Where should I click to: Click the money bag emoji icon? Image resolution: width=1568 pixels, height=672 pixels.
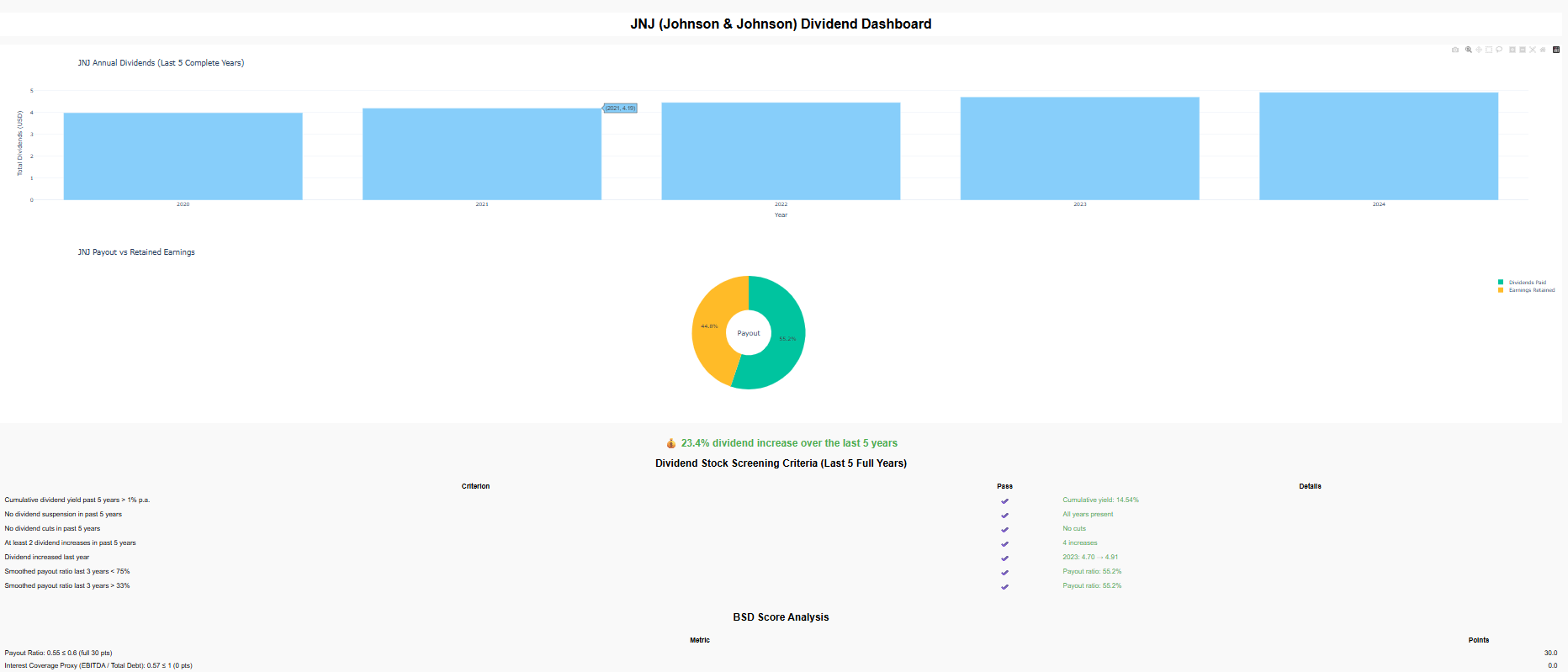coord(671,443)
